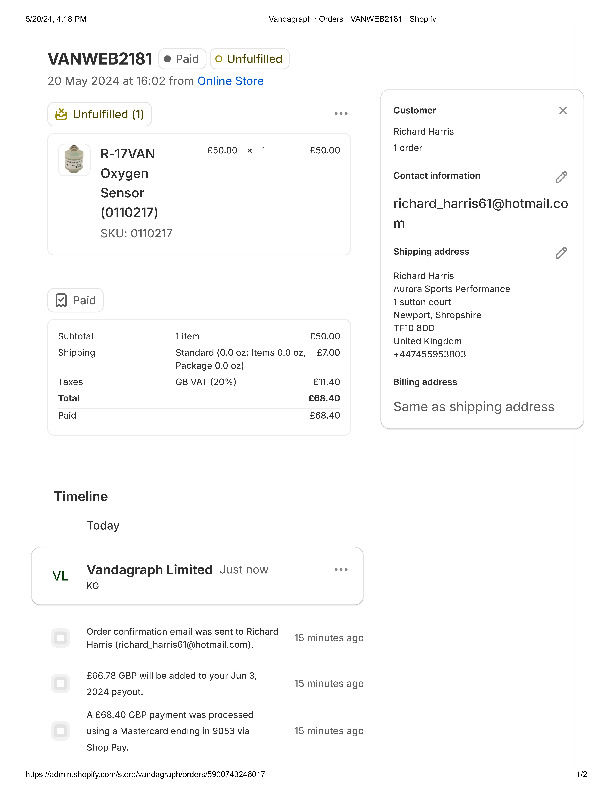Click the Vandagraph Limited comment author name
The image size is (612, 792).
tap(149, 569)
